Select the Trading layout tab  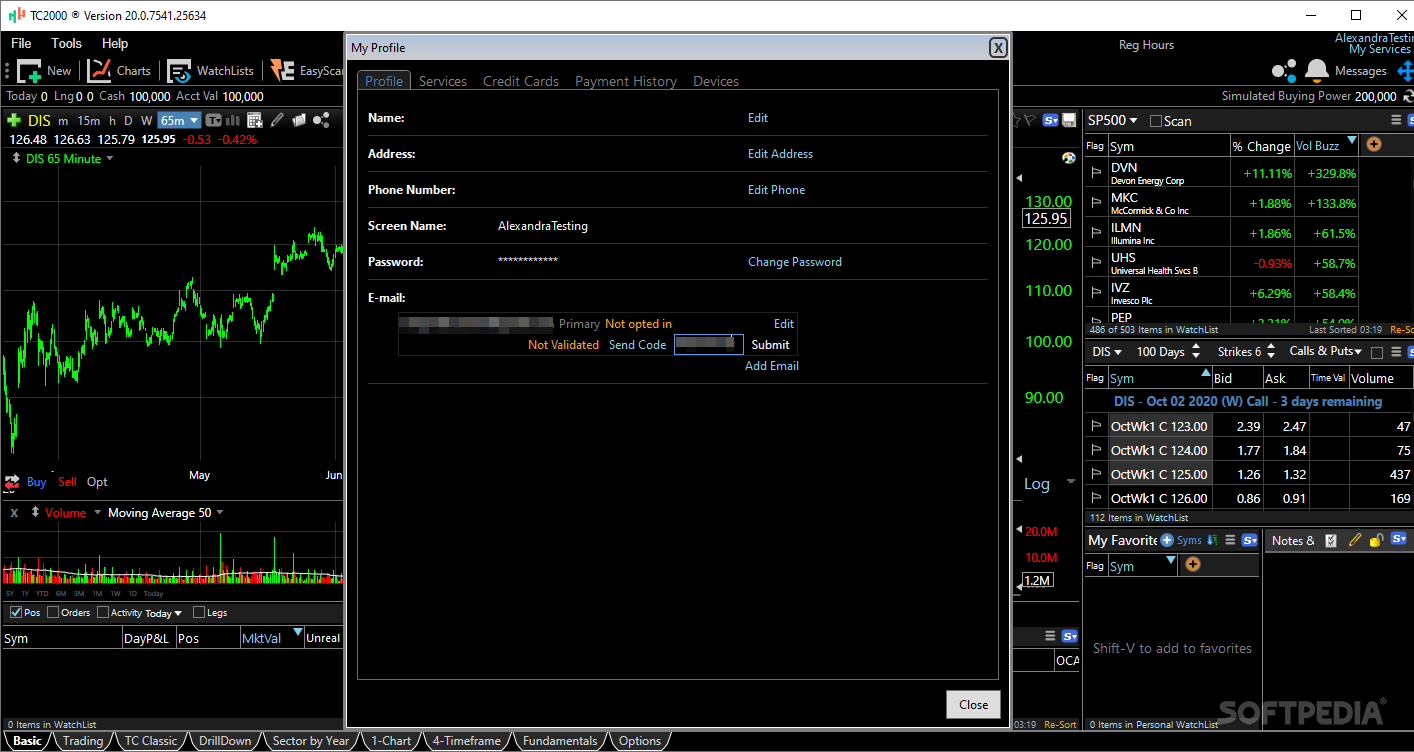pyautogui.click(x=83, y=741)
